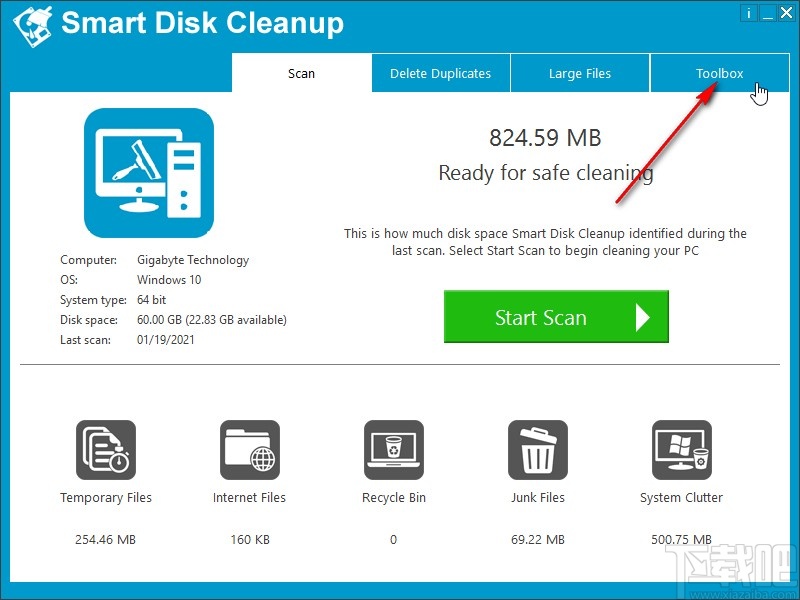Click the 824.59 MB total size text
The width and height of the screenshot is (800, 600).
pyautogui.click(x=545, y=138)
